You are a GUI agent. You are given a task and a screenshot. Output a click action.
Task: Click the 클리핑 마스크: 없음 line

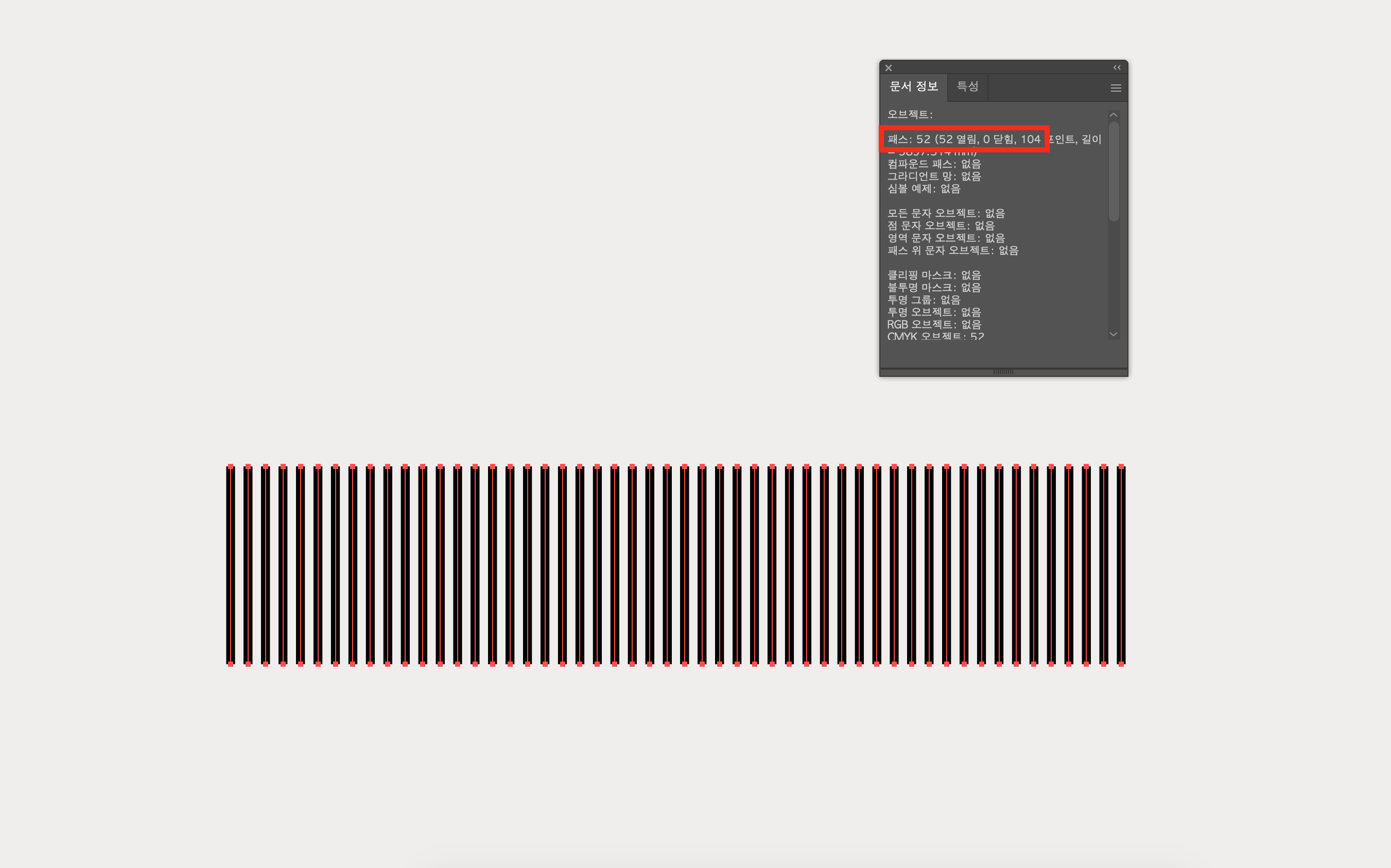(934, 275)
